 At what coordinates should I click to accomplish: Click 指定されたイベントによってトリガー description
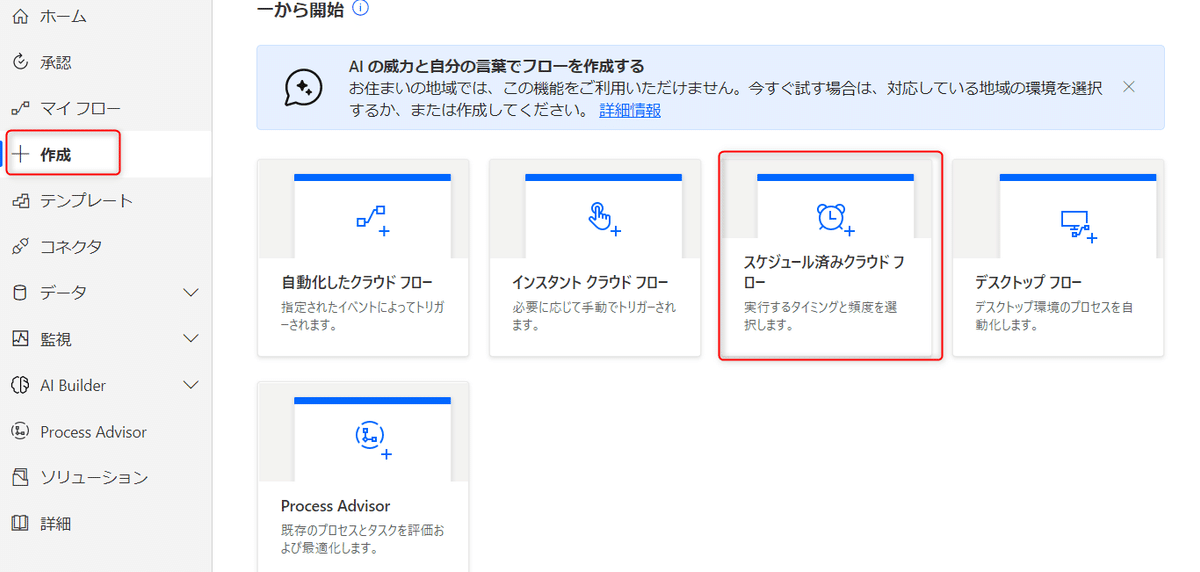click(362, 316)
